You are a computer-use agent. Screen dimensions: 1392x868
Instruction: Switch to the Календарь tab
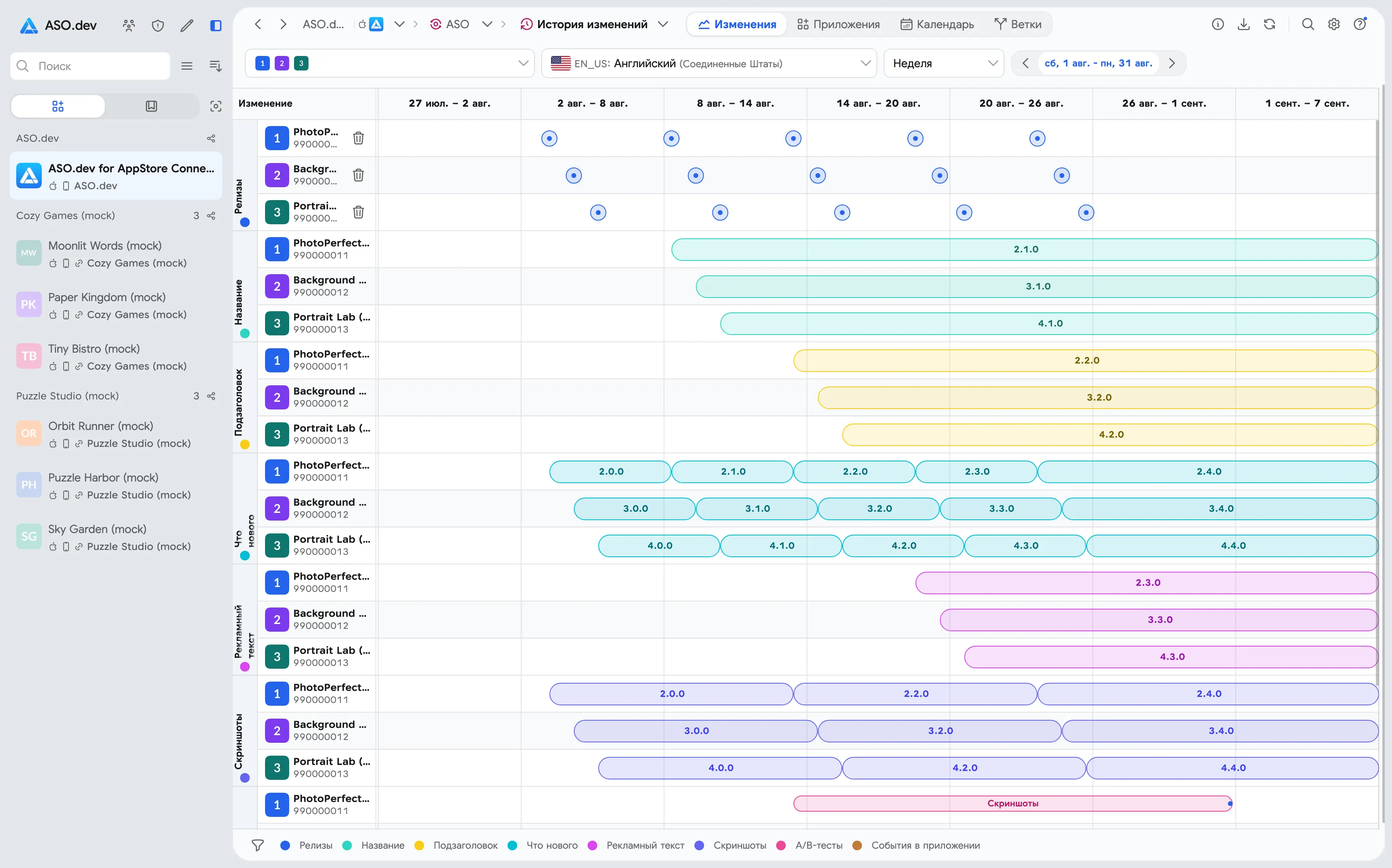(936, 24)
